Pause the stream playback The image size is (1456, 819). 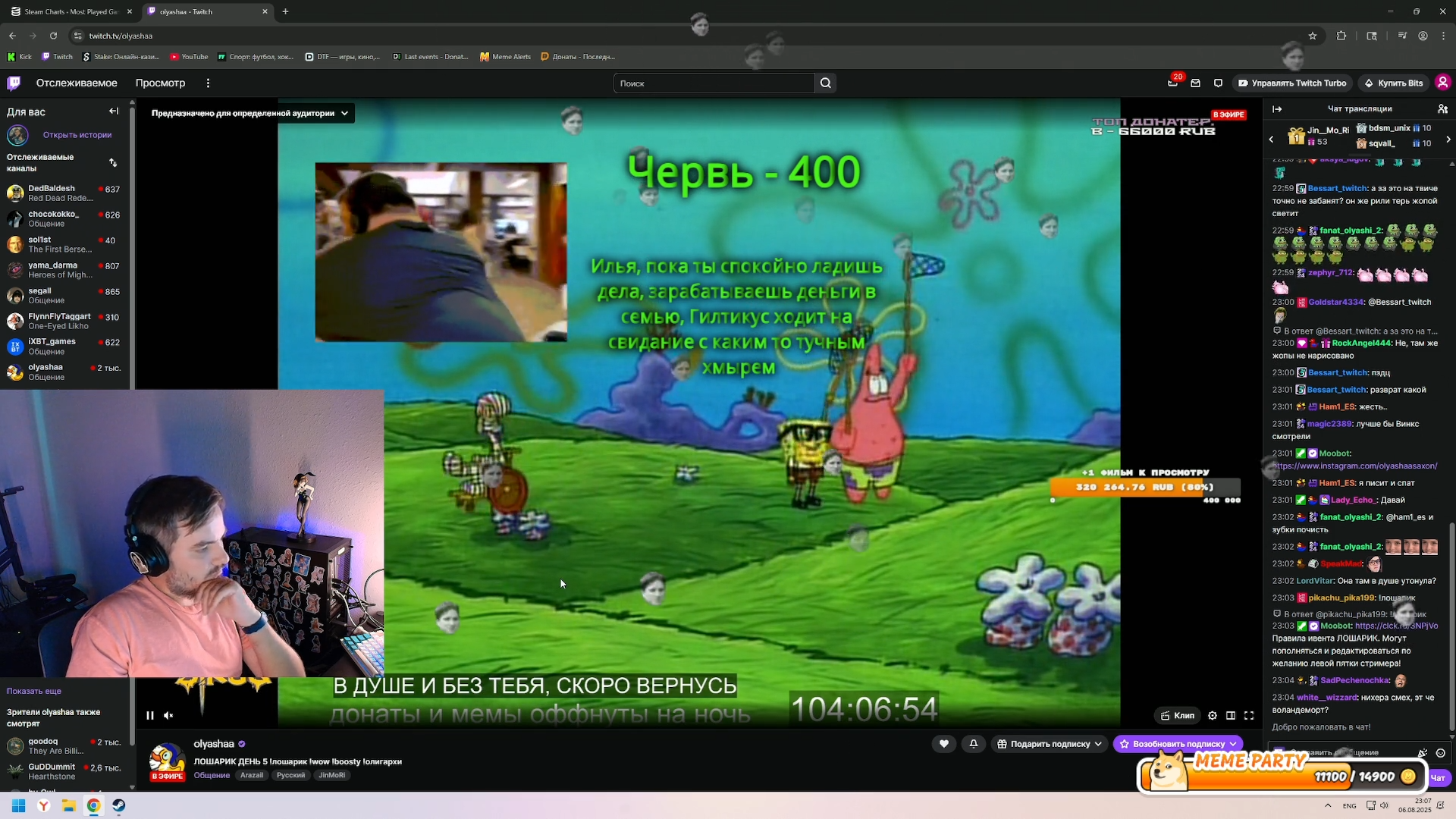pyautogui.click(x=150, y=715)
